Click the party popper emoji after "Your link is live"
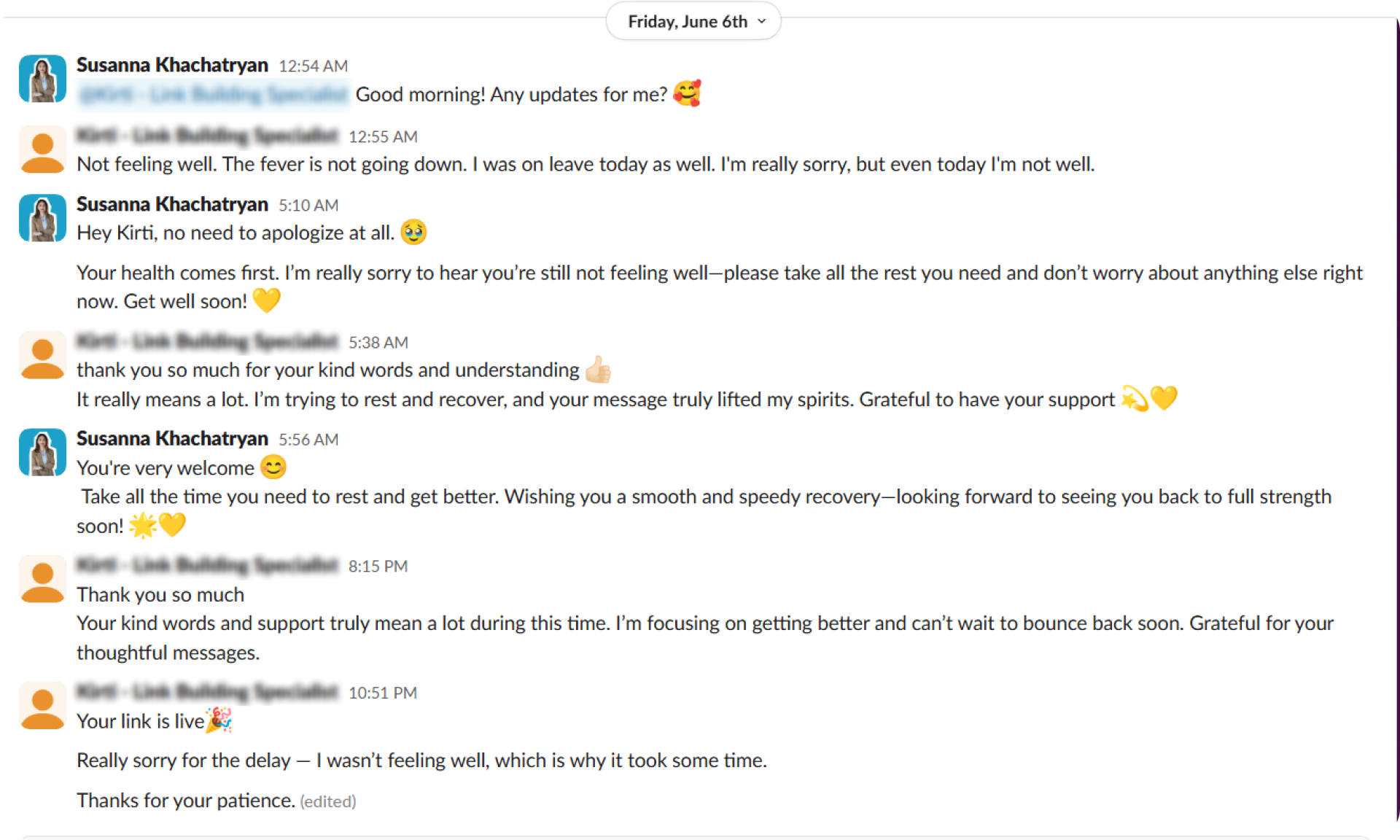Viewport: 1400px width, 840px height. tap(219, 720)
